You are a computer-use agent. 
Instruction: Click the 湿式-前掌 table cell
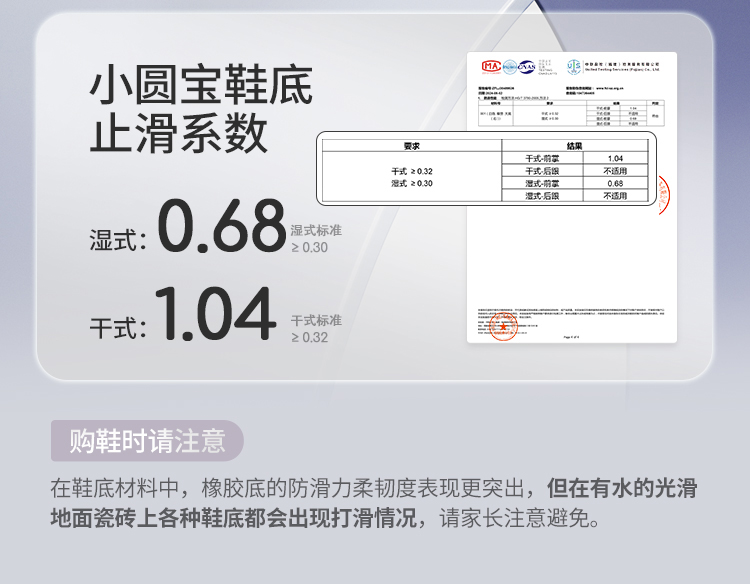[x=542, y=183]
